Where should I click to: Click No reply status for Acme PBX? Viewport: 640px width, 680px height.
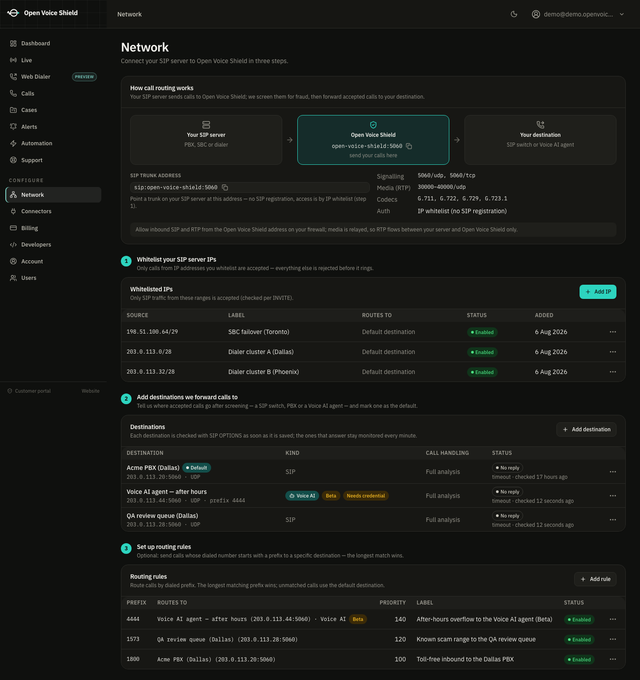(507, 468)
